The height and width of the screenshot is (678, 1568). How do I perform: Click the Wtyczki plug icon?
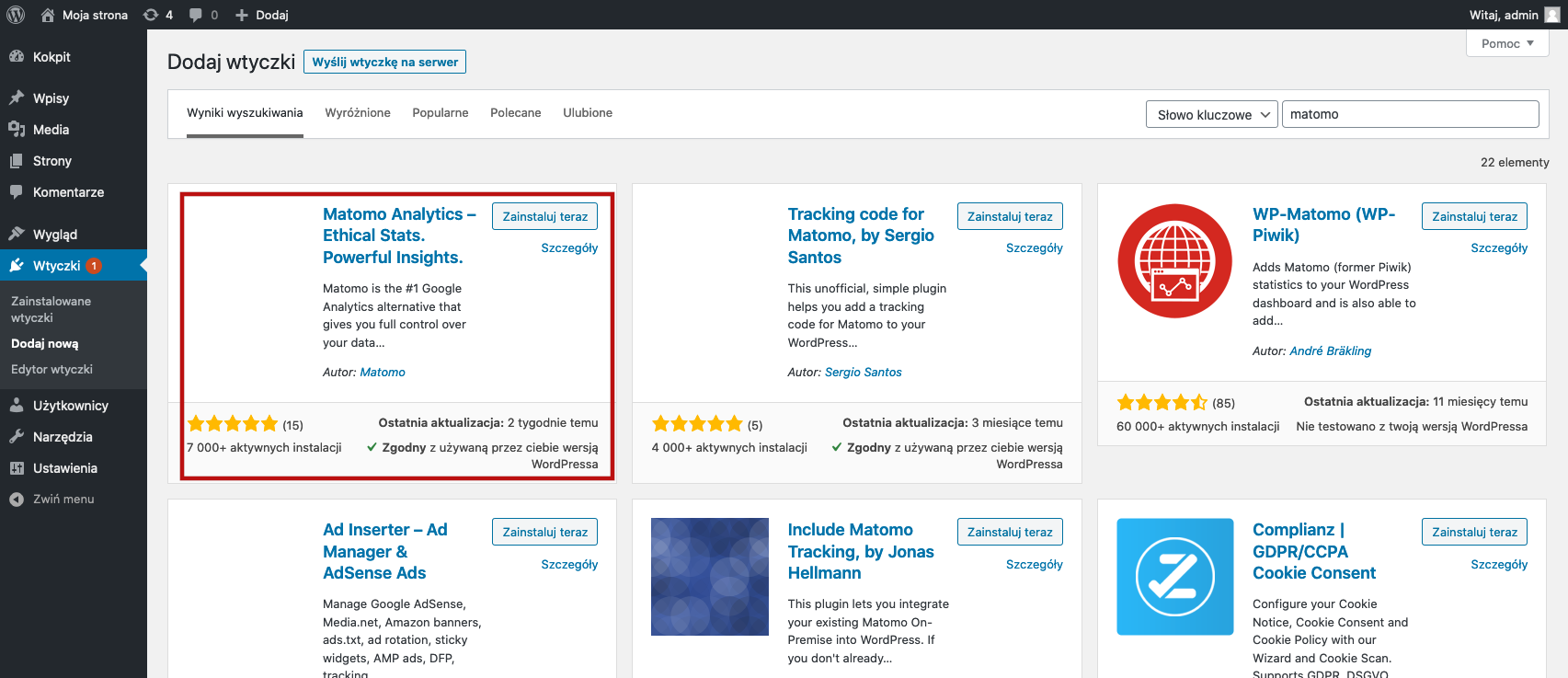tap(17, 265)
